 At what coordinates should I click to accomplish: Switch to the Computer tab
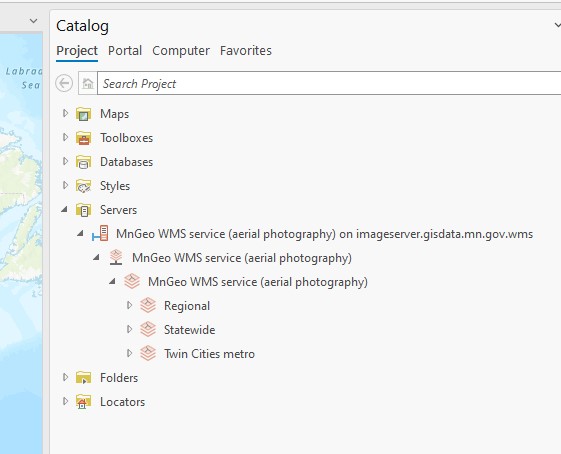pyautogui.click(x=181, y=51)
